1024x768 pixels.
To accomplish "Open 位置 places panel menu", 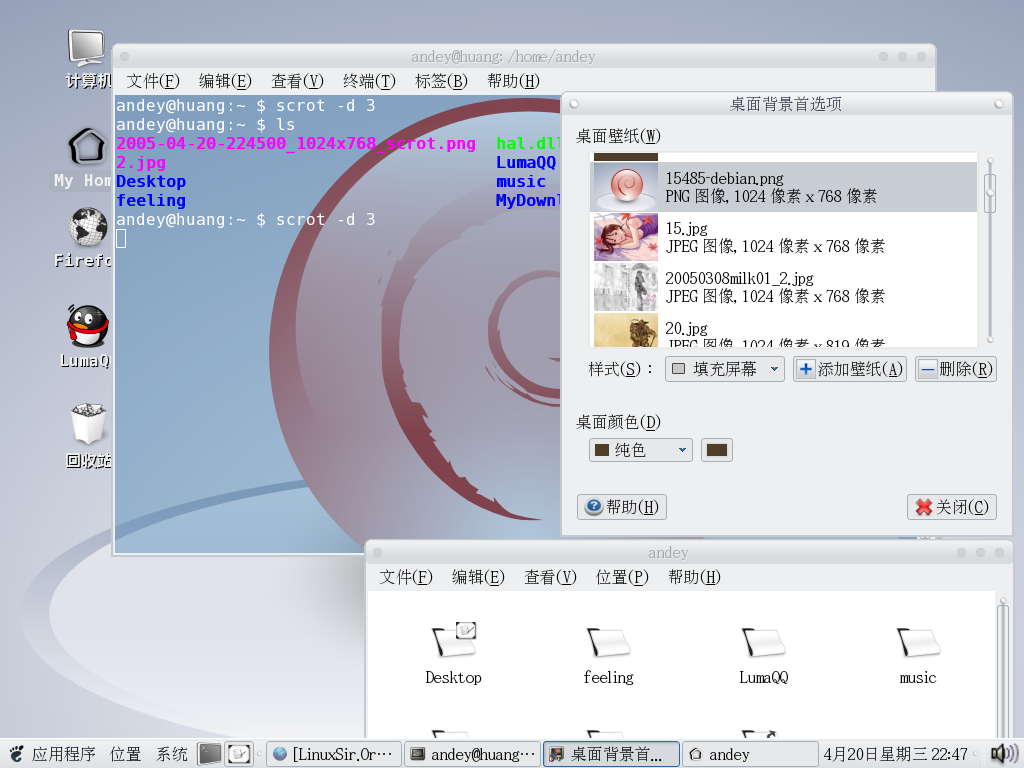I will (125, 754).
